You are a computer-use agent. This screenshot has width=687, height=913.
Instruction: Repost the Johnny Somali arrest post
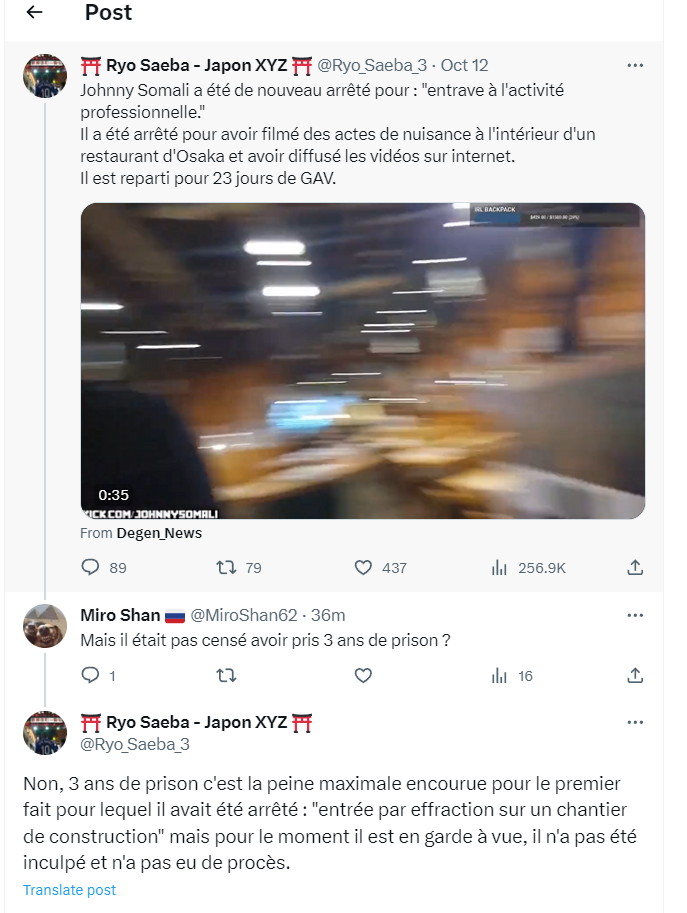(x=226, y=568)
